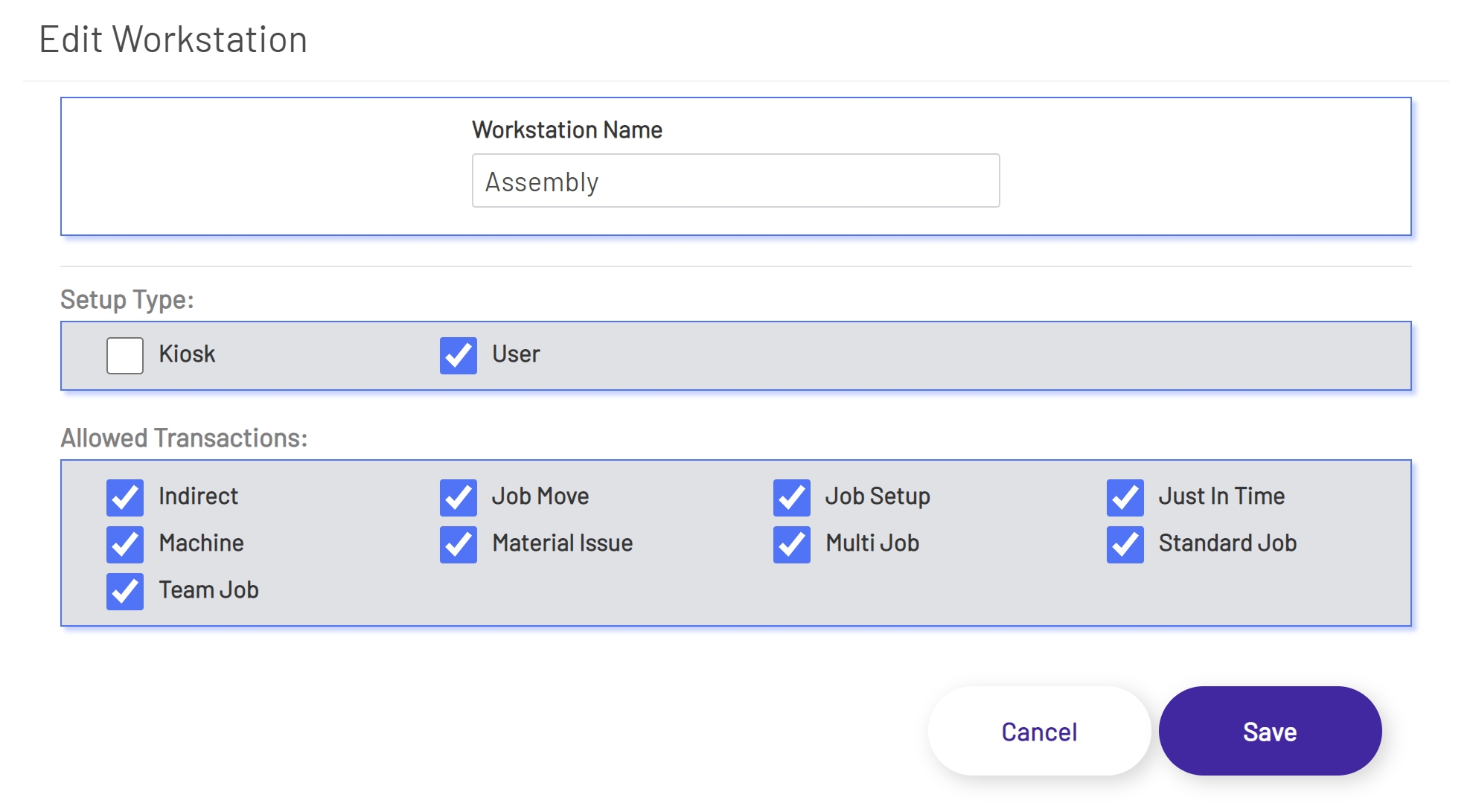1473x812 pixels.
Task: Click the Workstation Name input field
Action: 735,181
